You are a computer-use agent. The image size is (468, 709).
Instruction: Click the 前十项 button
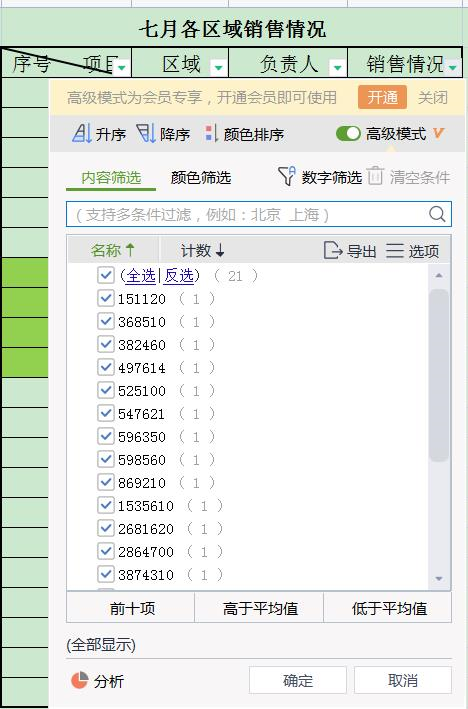click(x=131, y=608)
